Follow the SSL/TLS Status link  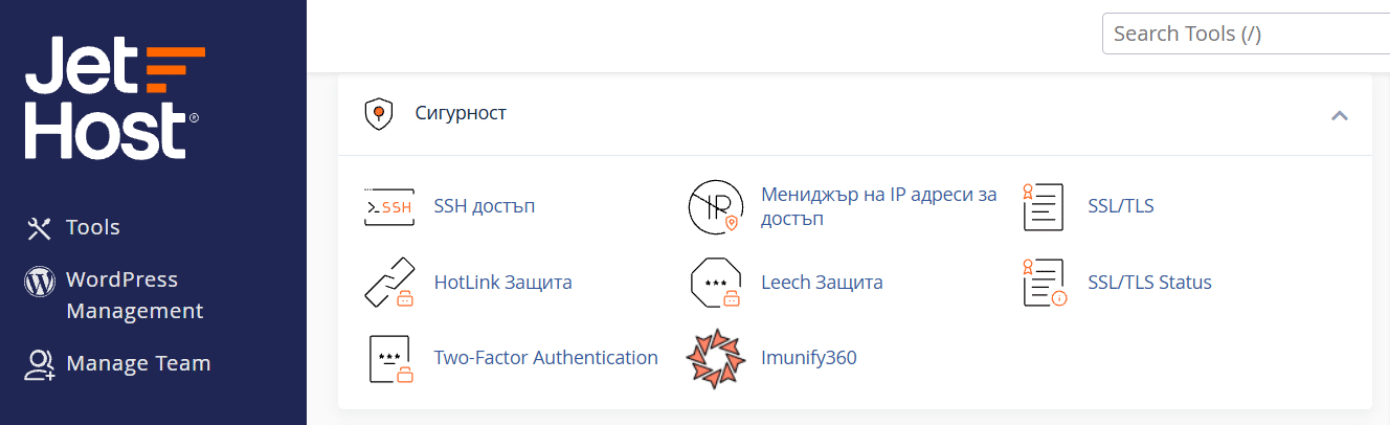(x=1150, y=283)
